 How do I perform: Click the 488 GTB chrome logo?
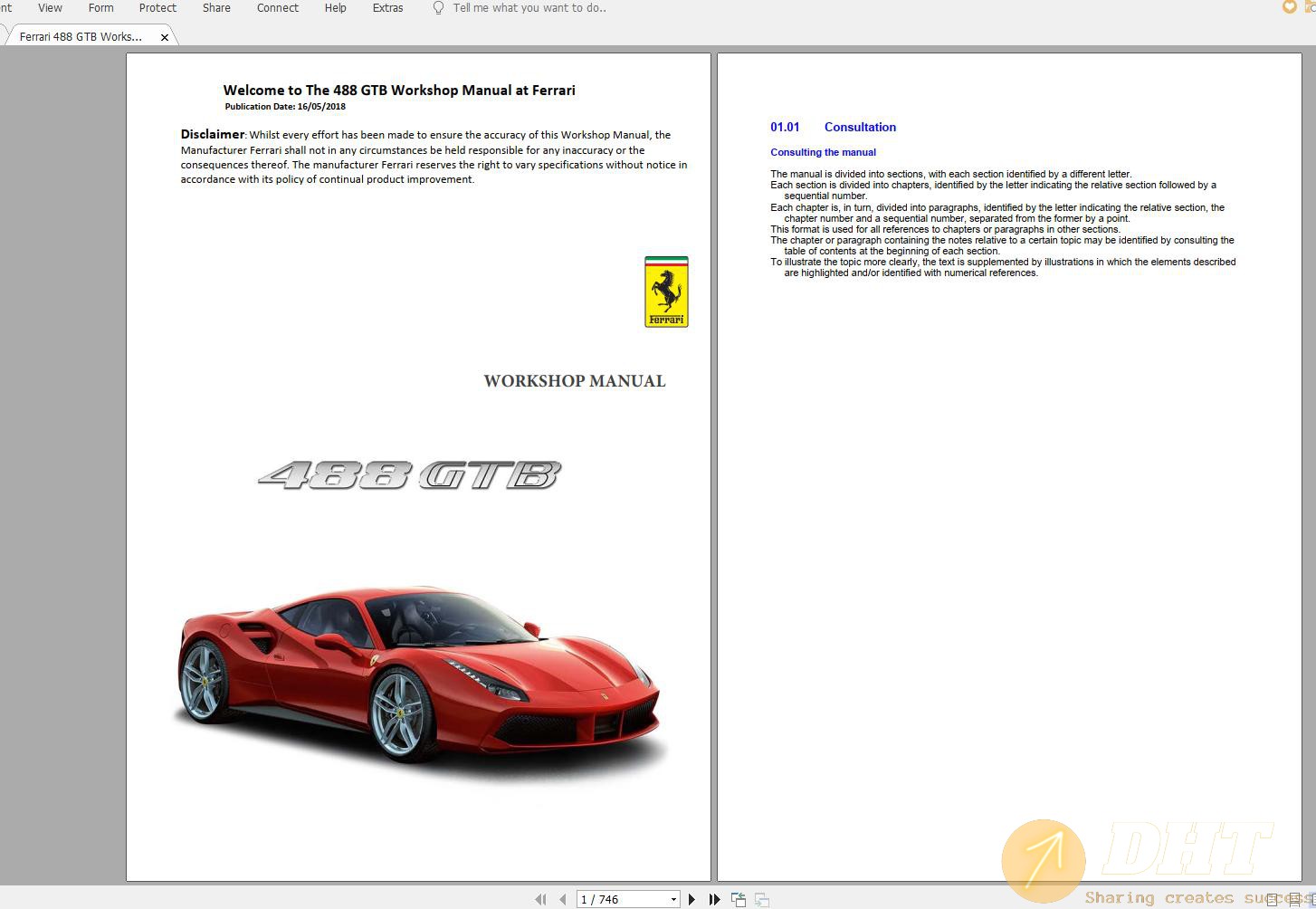(409, 475)
